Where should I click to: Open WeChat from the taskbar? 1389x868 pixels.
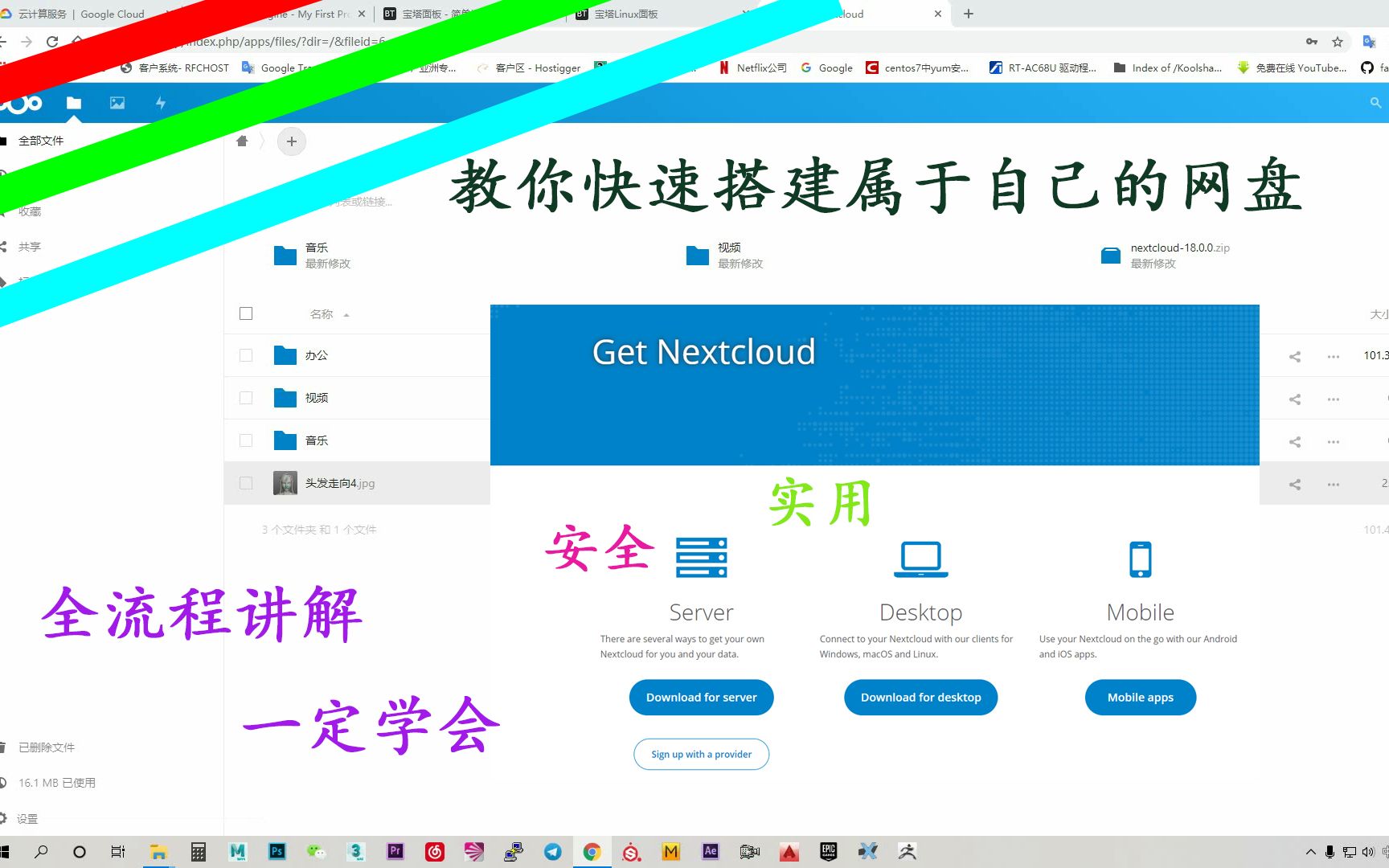317,851
